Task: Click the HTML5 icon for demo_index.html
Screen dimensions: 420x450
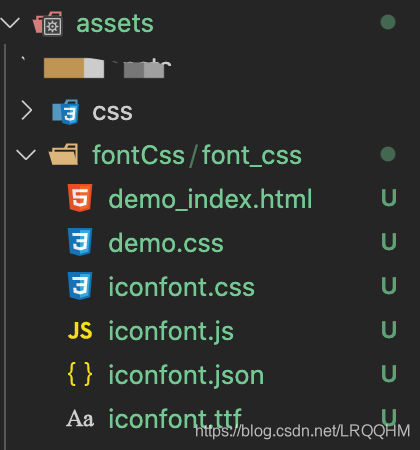Action: point(80,198)
